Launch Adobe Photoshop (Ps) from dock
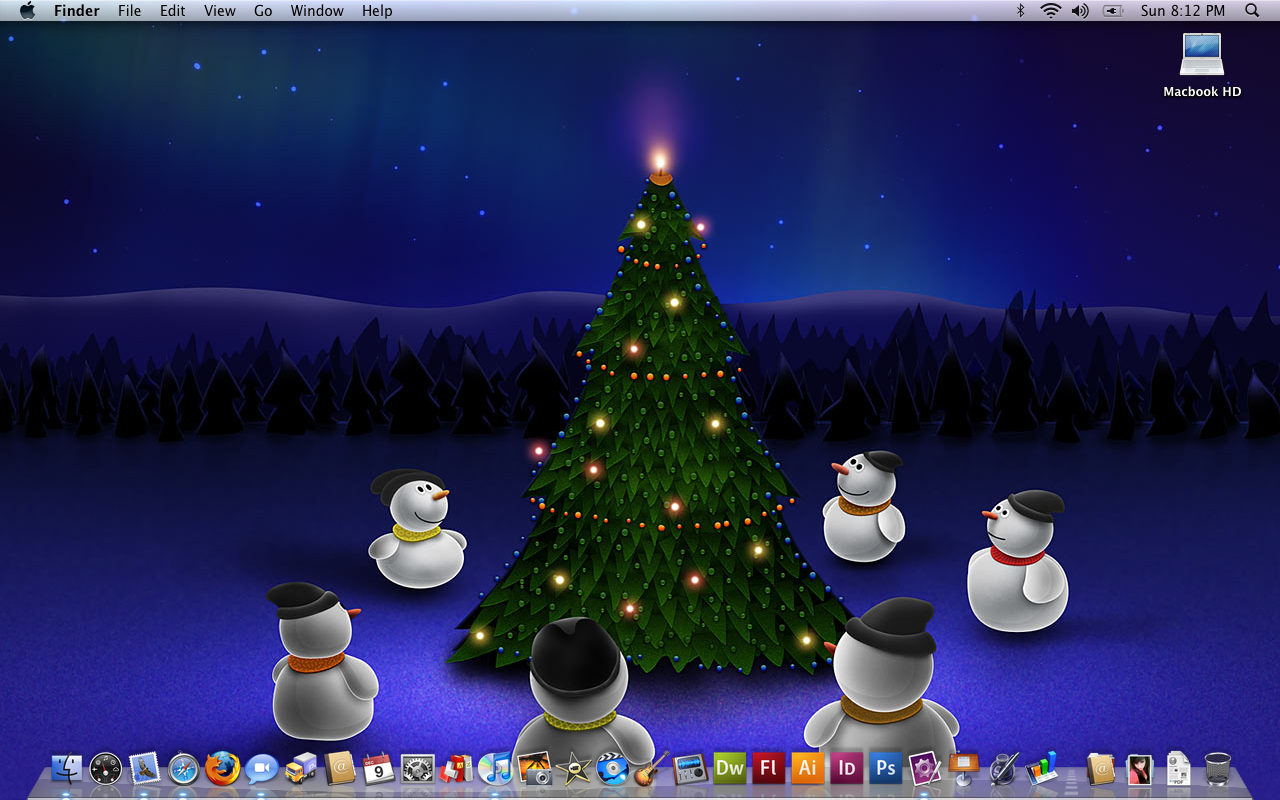 tap(886, 768)
